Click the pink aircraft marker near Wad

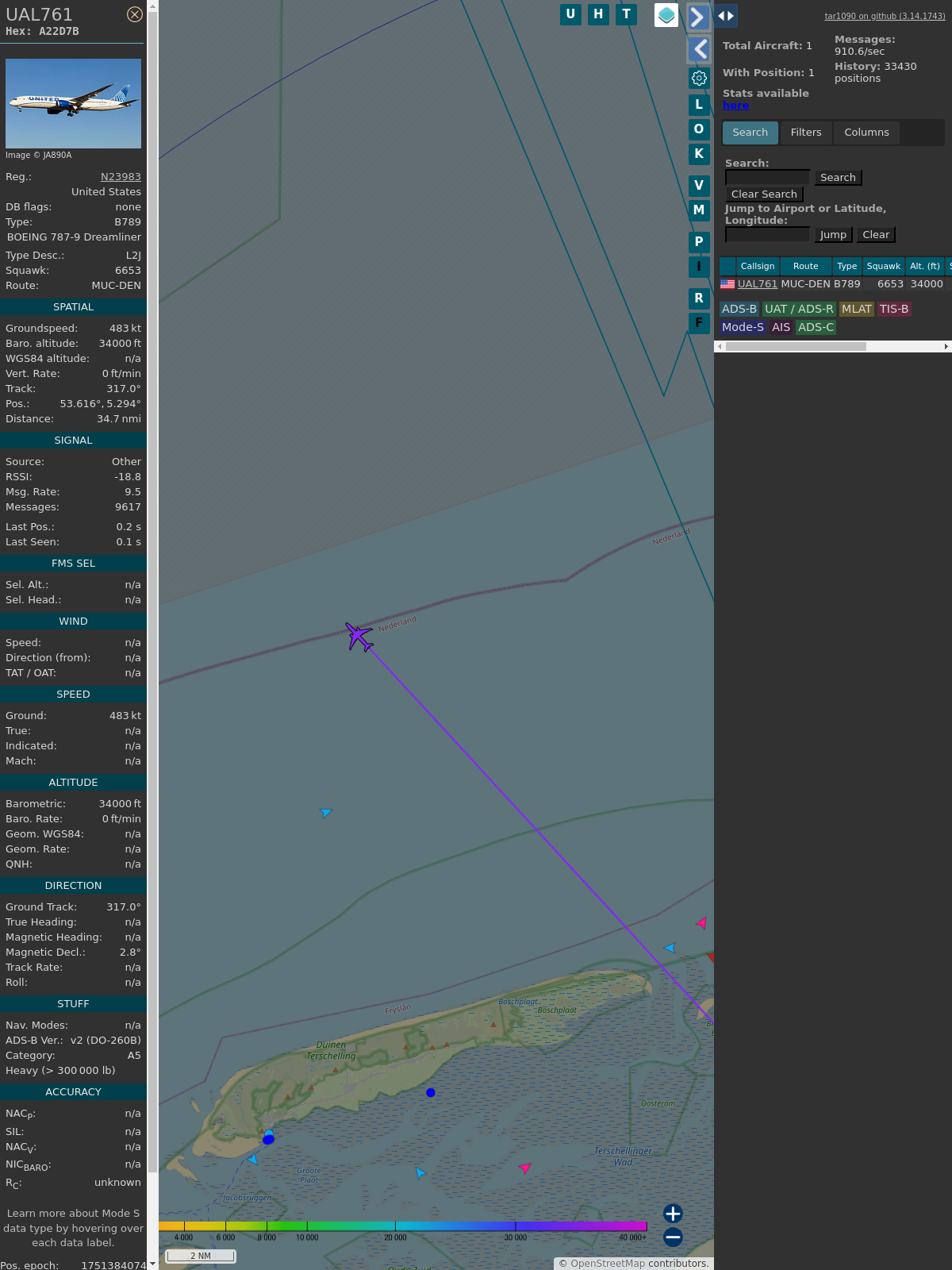pos(525,1168)
